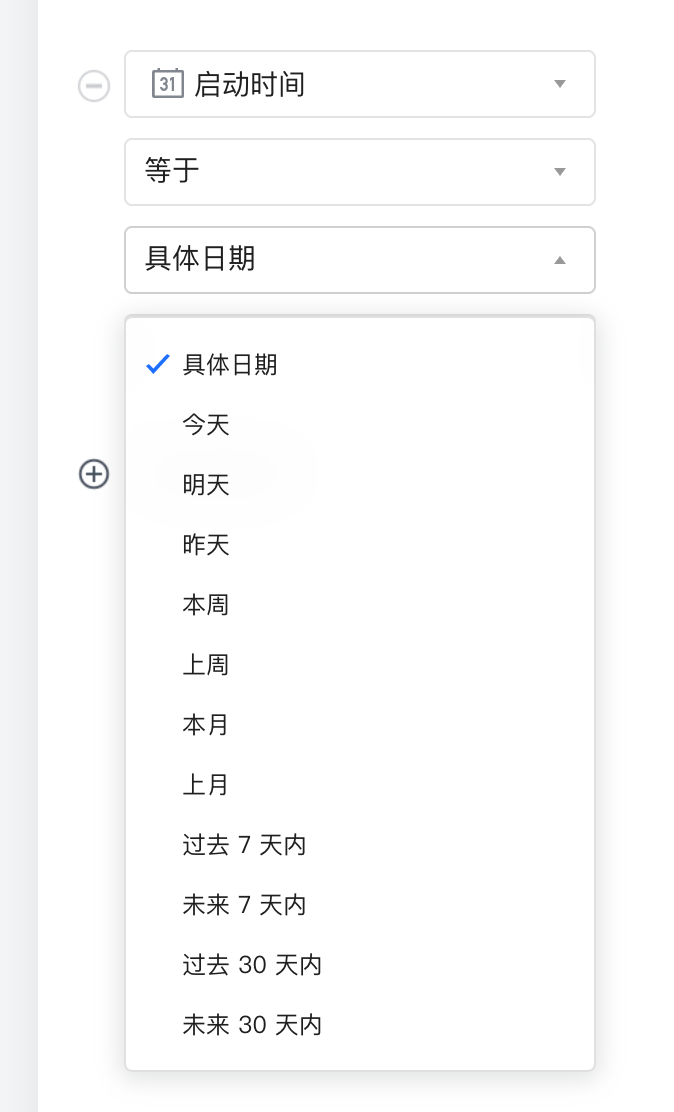
Task: Select 本月 as the filter value
Action: click(206, 724)
